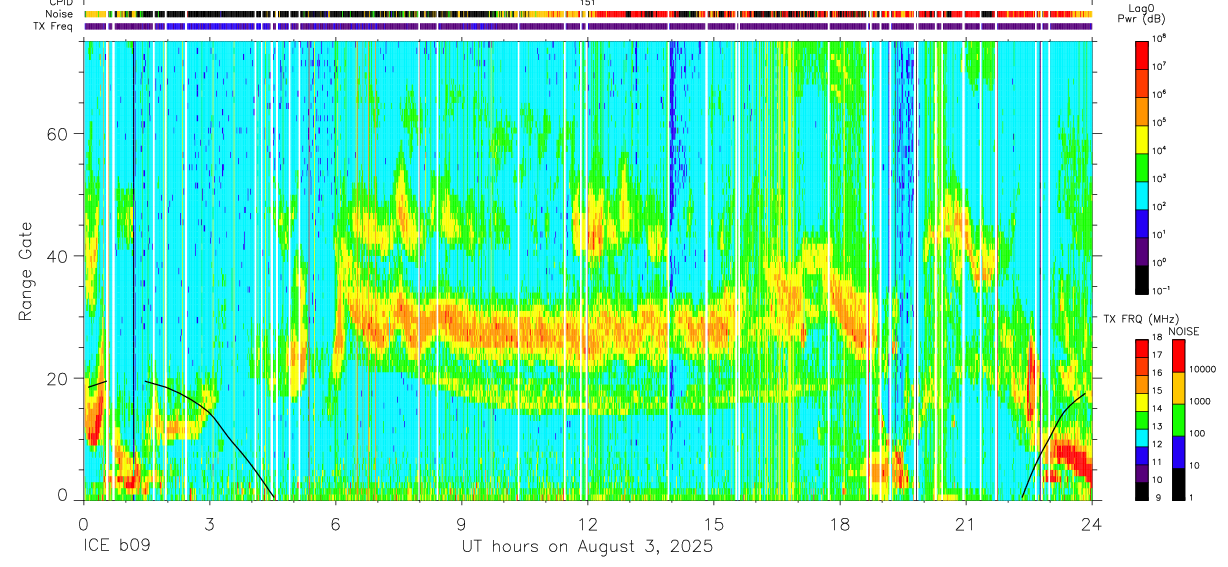Click the UT hours axis tick '21'
1228x567 pixels.
pos(965,523)
